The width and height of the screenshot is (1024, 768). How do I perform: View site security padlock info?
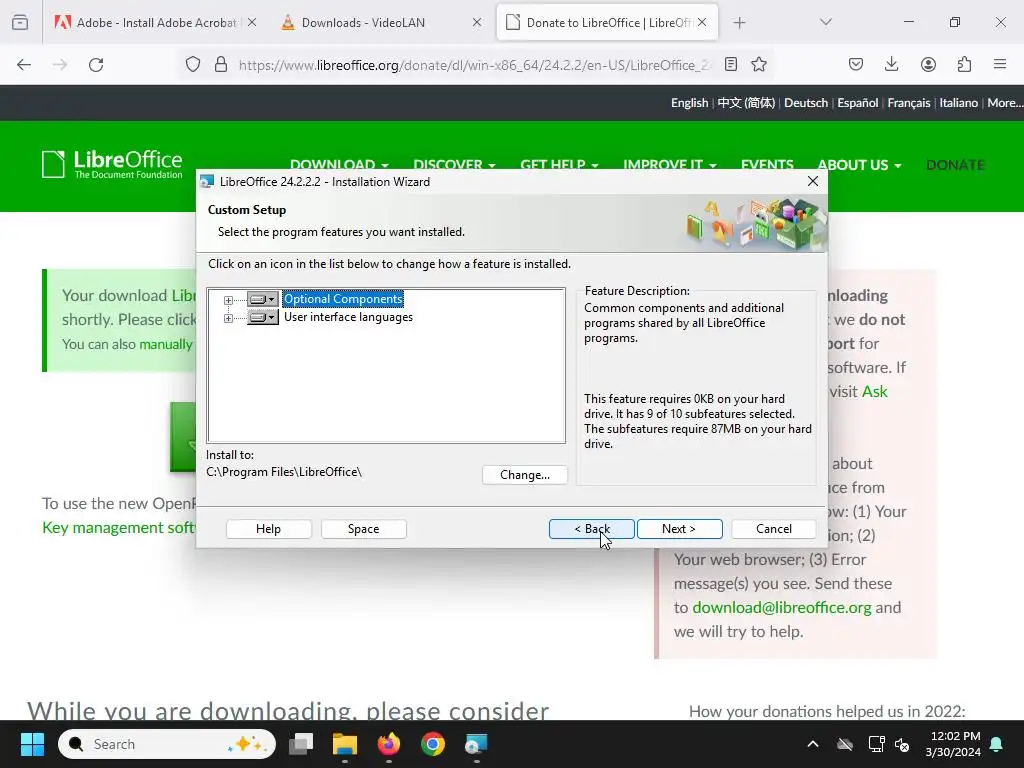click(221, 65)
